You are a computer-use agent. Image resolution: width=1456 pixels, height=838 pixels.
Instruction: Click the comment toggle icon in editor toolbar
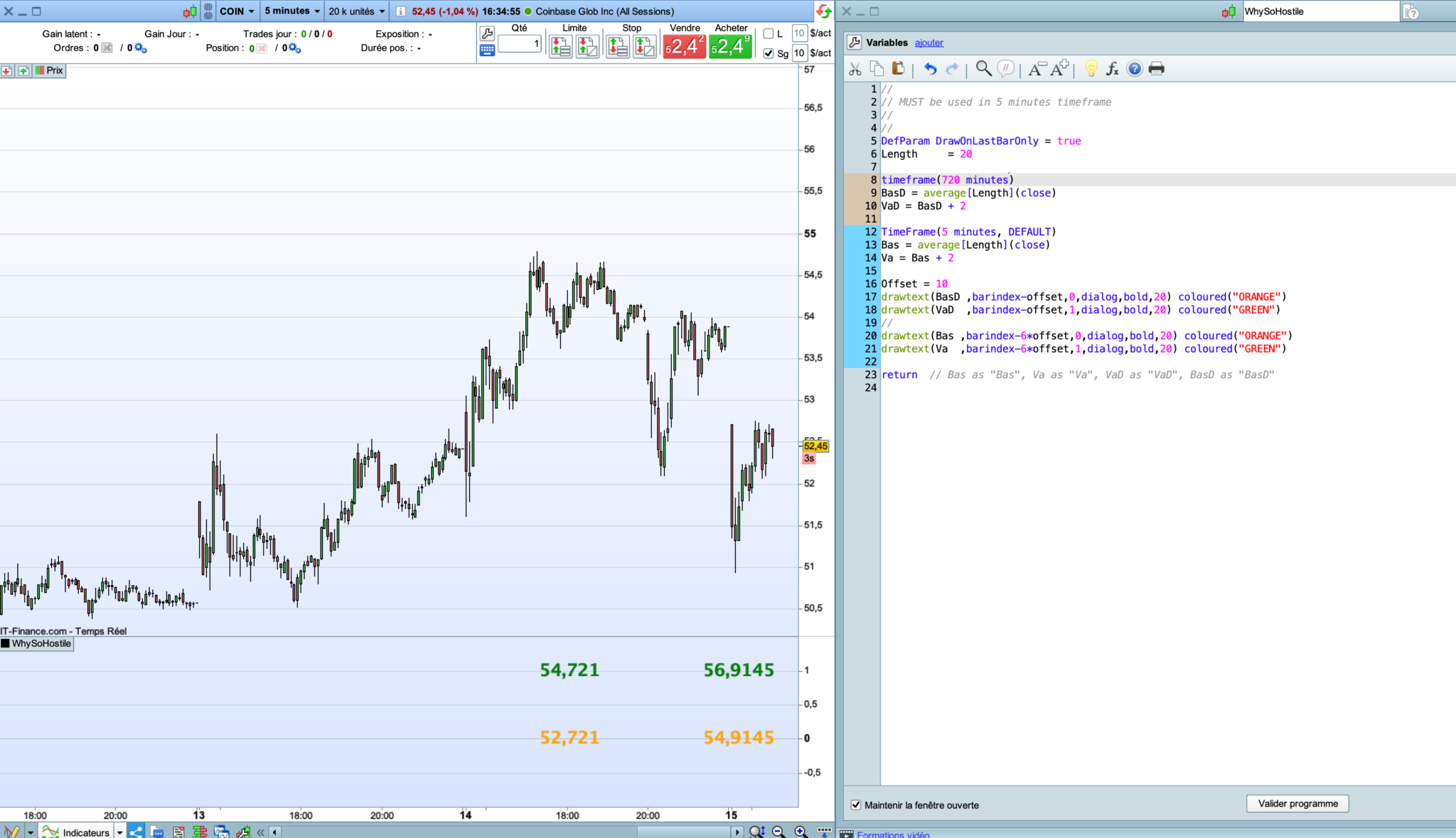tap(1005, 68)
